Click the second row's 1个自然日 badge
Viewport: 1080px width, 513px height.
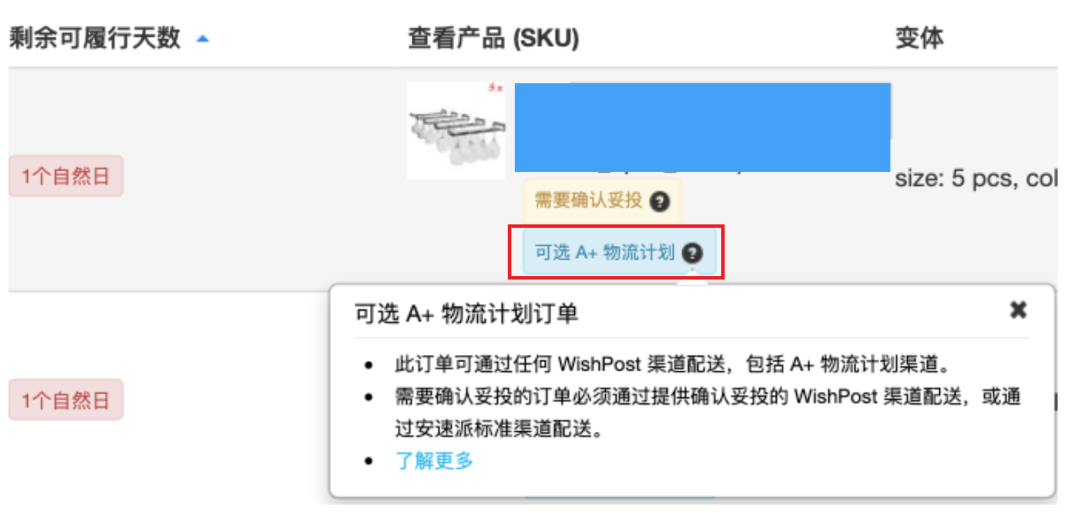point(66,400)
